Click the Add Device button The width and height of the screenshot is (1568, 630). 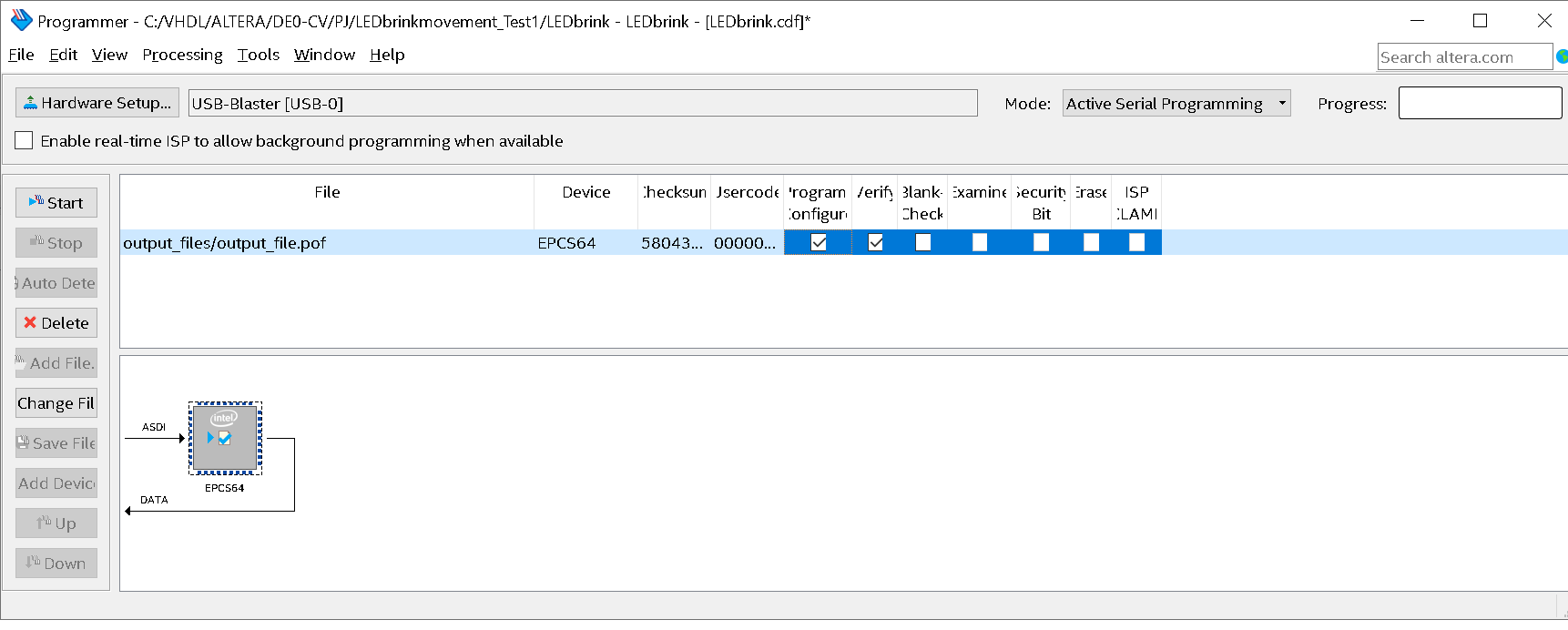(x=56, y=483)
